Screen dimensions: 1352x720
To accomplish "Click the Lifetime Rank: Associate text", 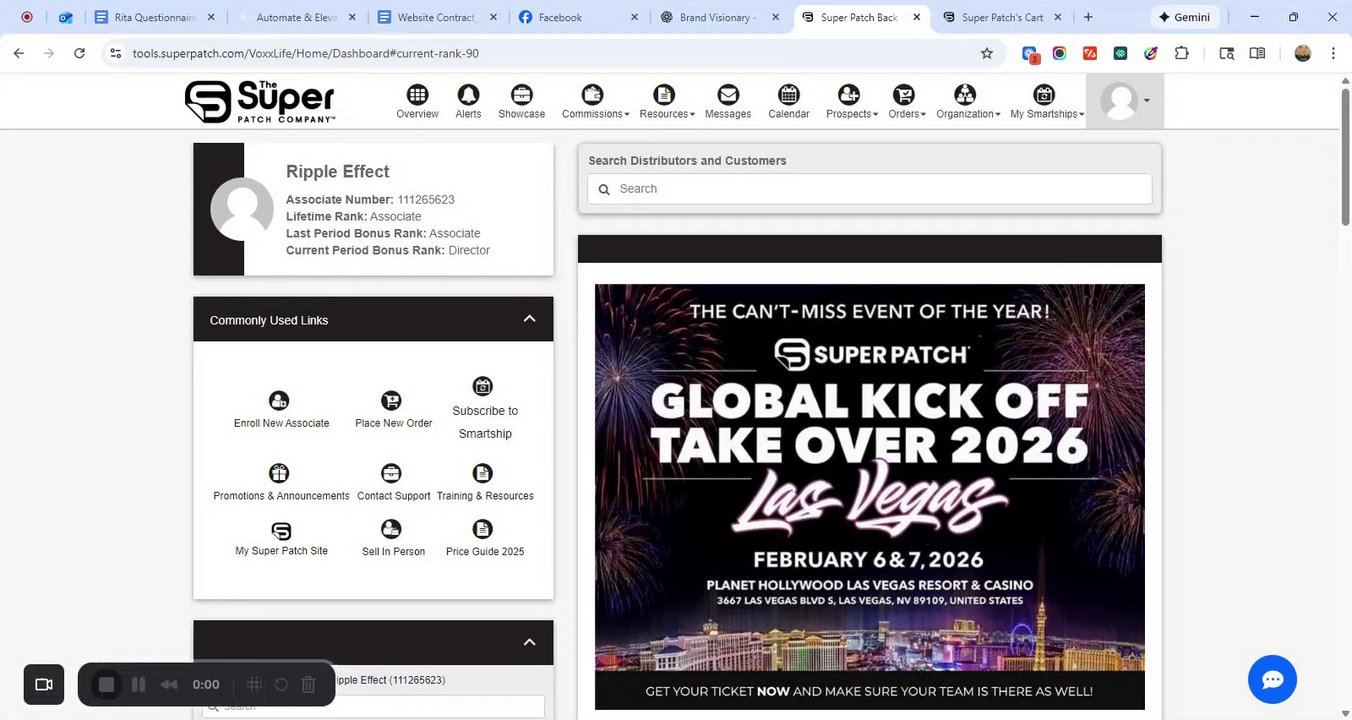I will 353,217.
